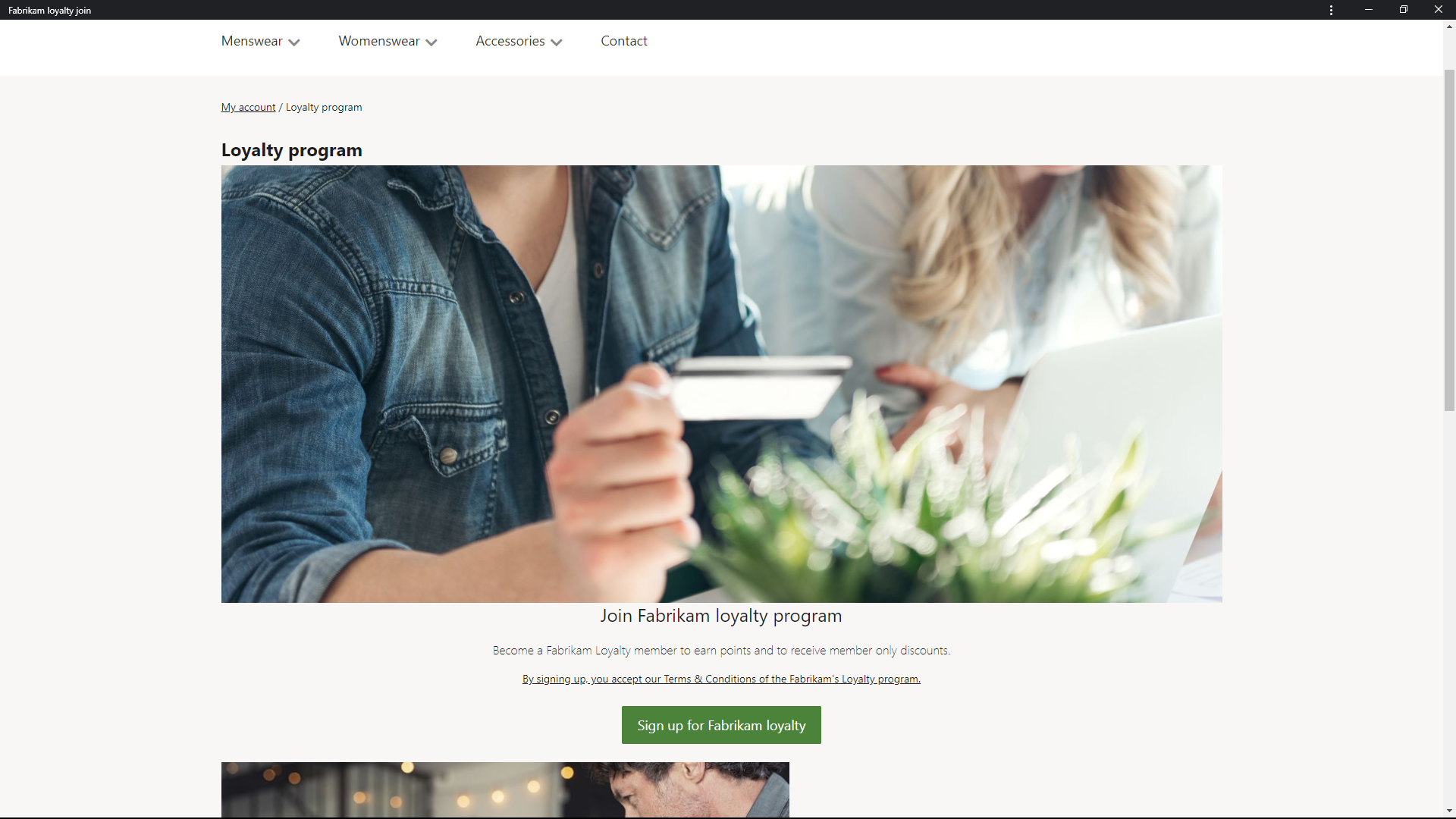The image size is (1456, 819).
Task: Toggle the Fabrikam loyalty signup form
Action: 720,725
